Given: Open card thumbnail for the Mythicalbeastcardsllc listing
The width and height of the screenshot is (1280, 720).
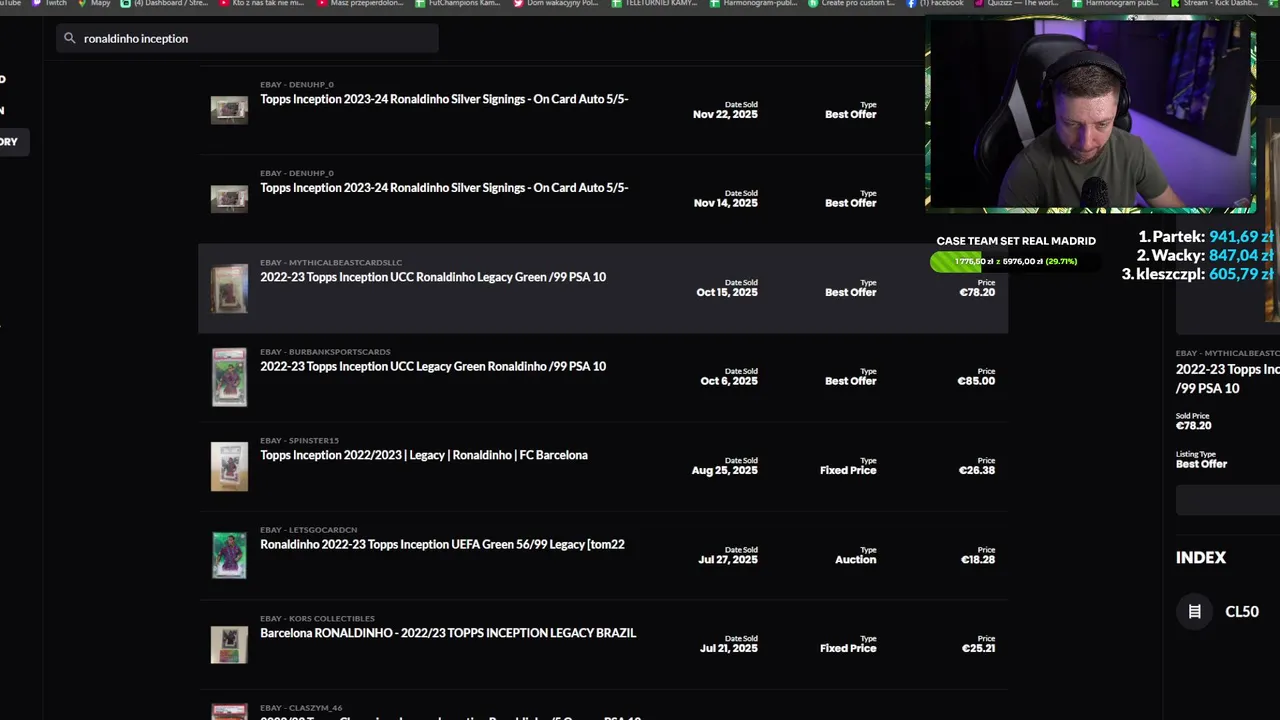Looking at the screenshot, I should coord(229,288).
